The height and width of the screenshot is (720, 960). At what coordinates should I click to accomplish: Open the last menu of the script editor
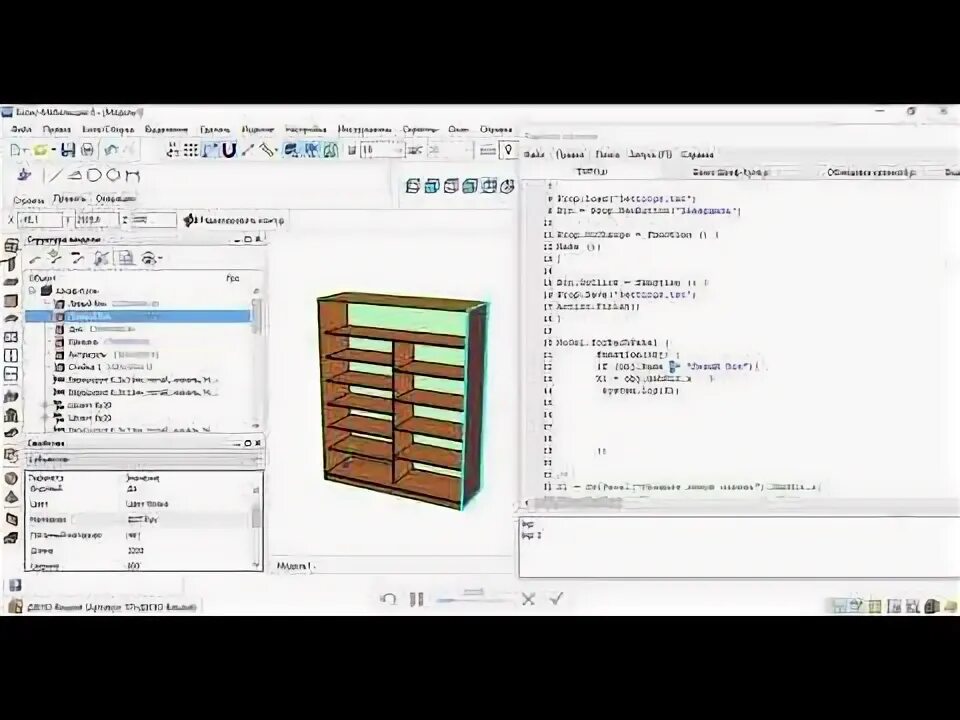(x=697, y=154)
